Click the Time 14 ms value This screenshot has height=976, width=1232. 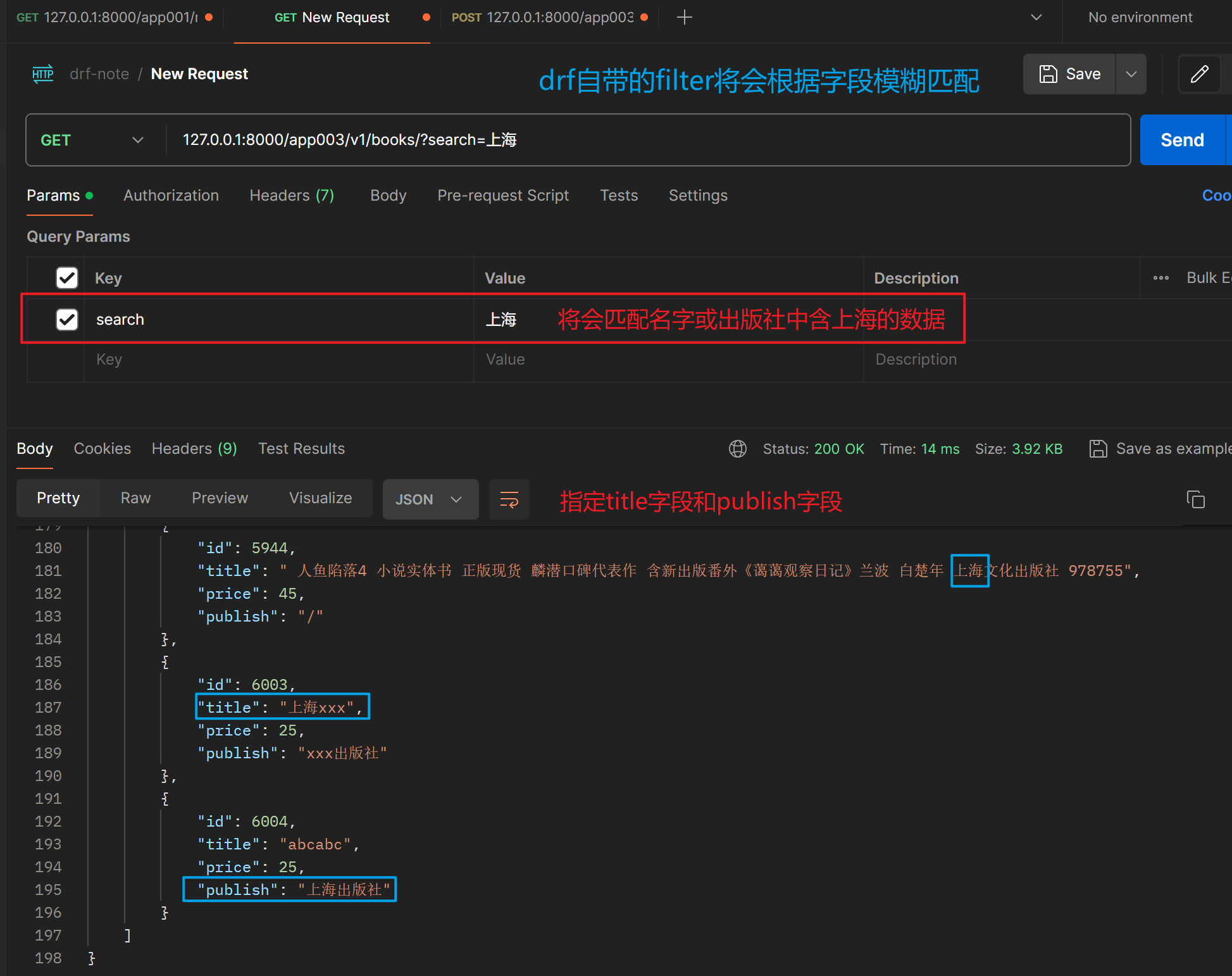coord(940,449)
